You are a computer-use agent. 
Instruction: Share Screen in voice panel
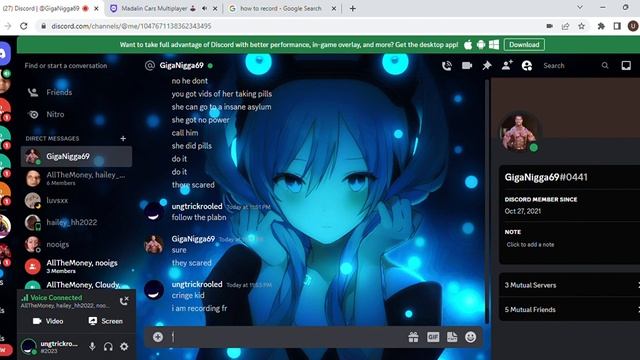[105, 321]
